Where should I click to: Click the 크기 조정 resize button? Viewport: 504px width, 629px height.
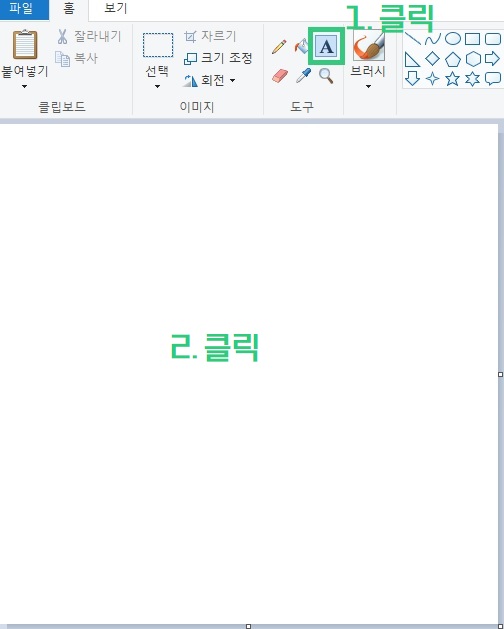click(x=218, y=58)
